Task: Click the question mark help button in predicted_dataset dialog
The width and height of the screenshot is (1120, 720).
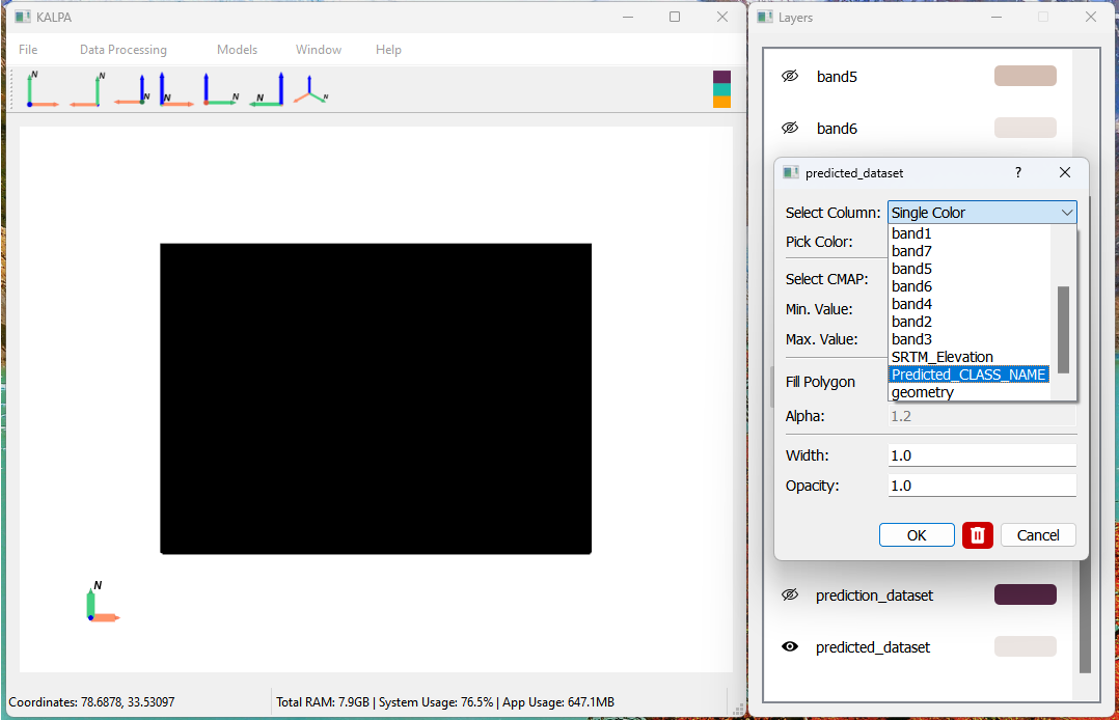Action: 1018,172
